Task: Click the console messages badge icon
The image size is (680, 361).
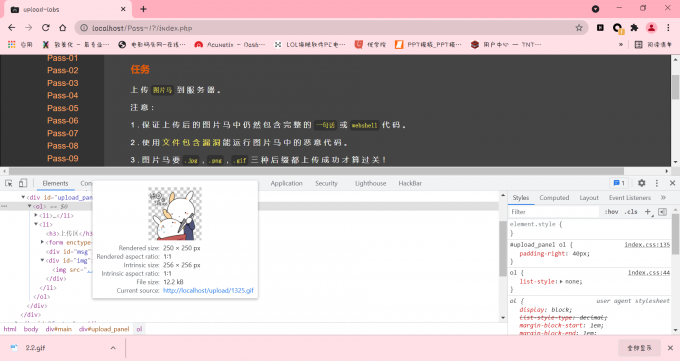Action: coord(619,183)
